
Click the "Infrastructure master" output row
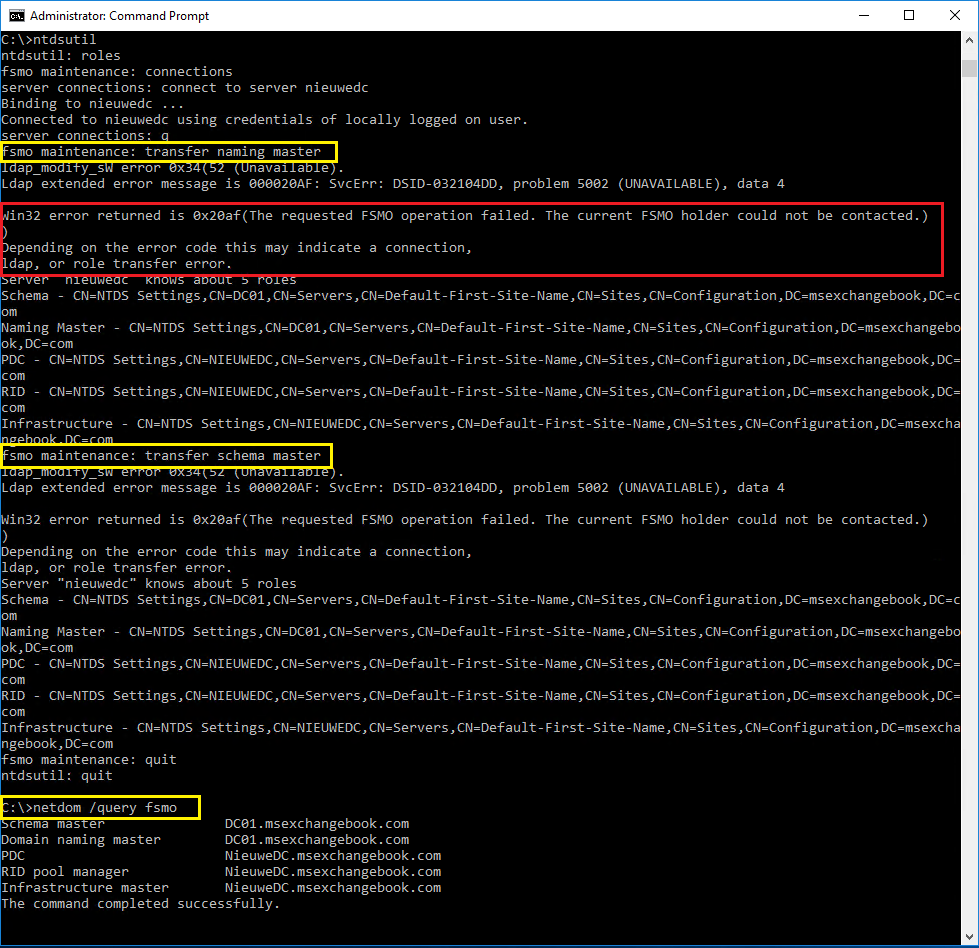click(x=220, y=888)
